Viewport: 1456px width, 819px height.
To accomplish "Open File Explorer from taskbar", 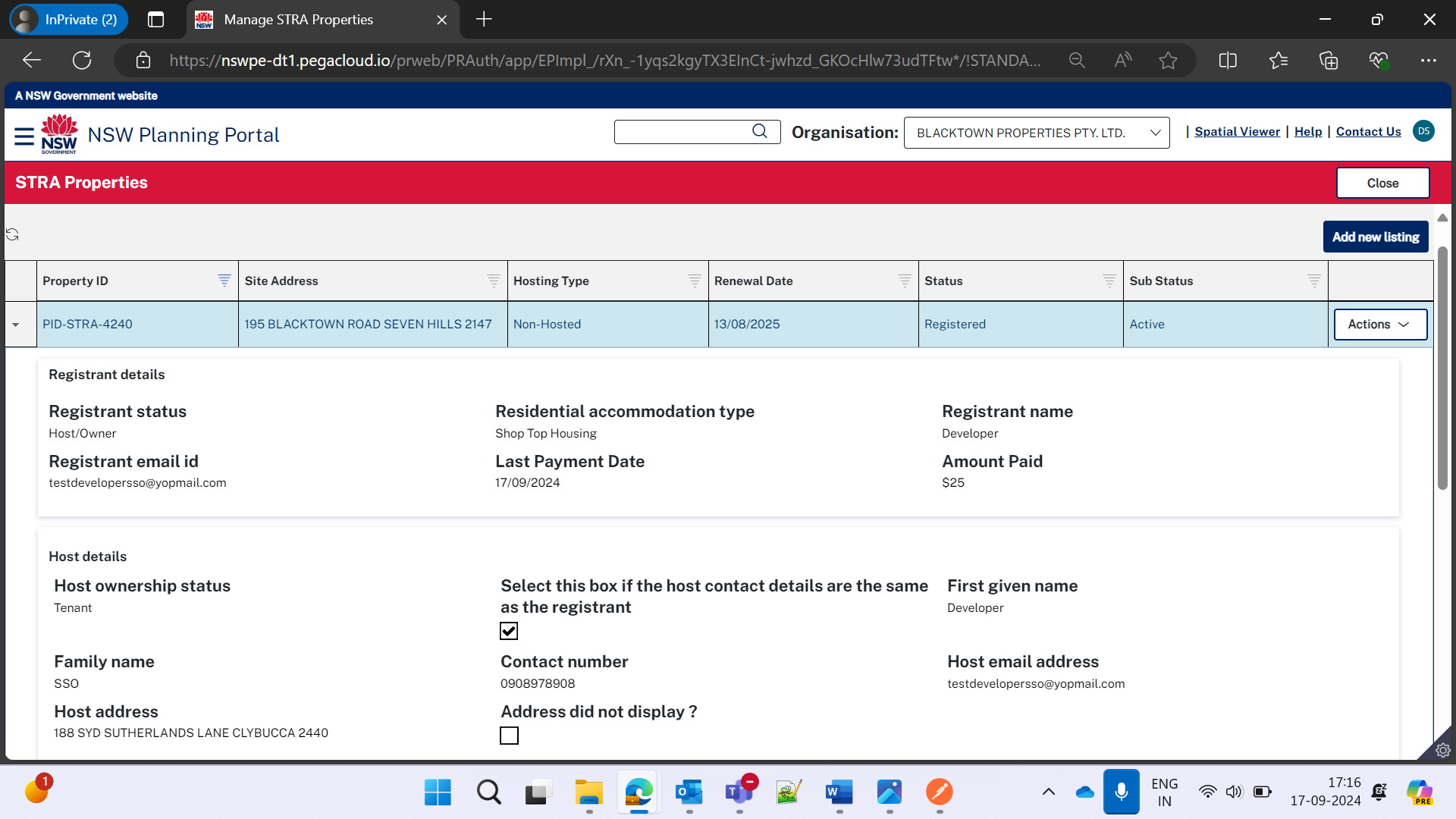I will (588, 792).
